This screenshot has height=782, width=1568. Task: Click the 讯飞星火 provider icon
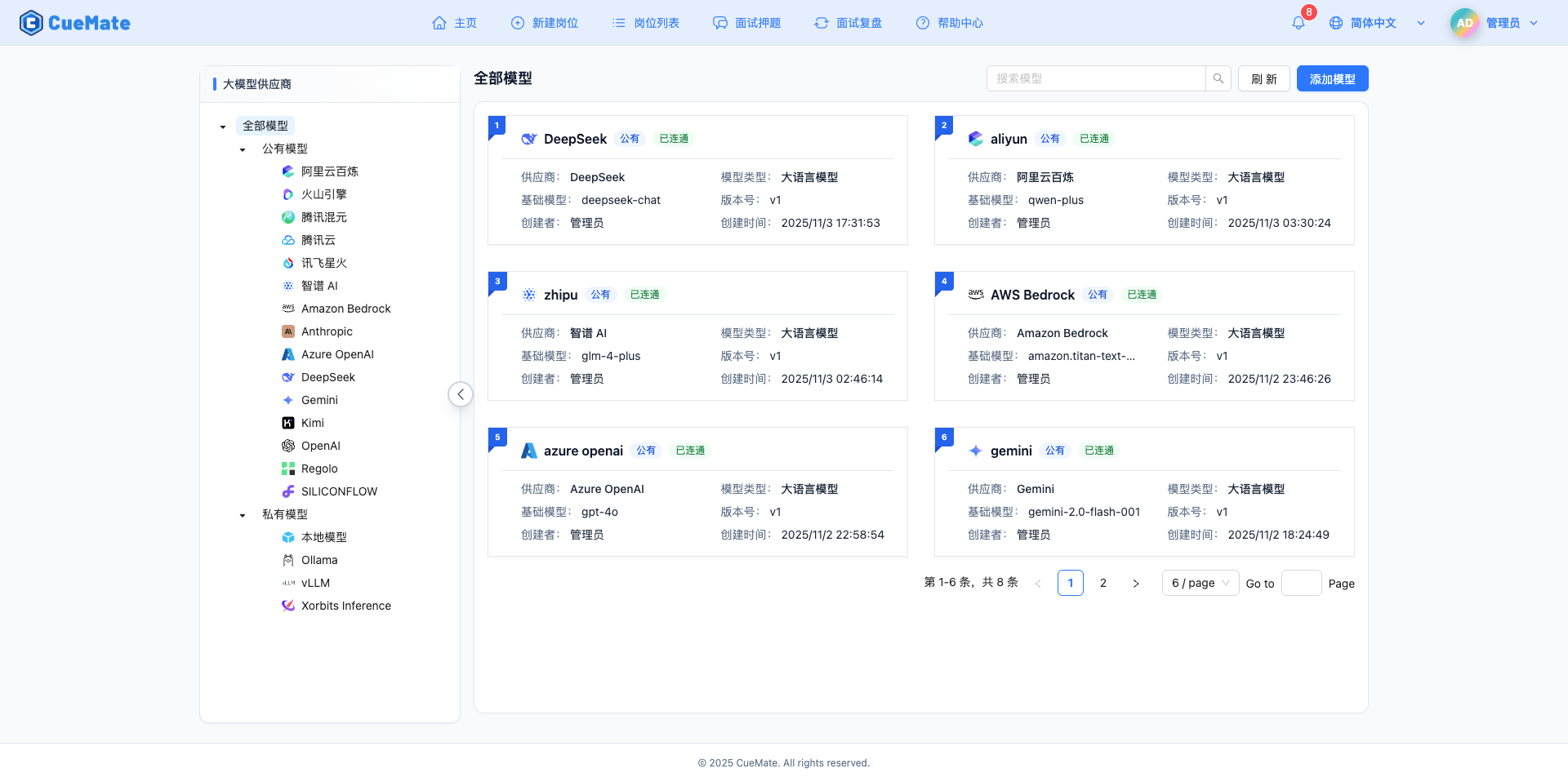tap(287, 263)
